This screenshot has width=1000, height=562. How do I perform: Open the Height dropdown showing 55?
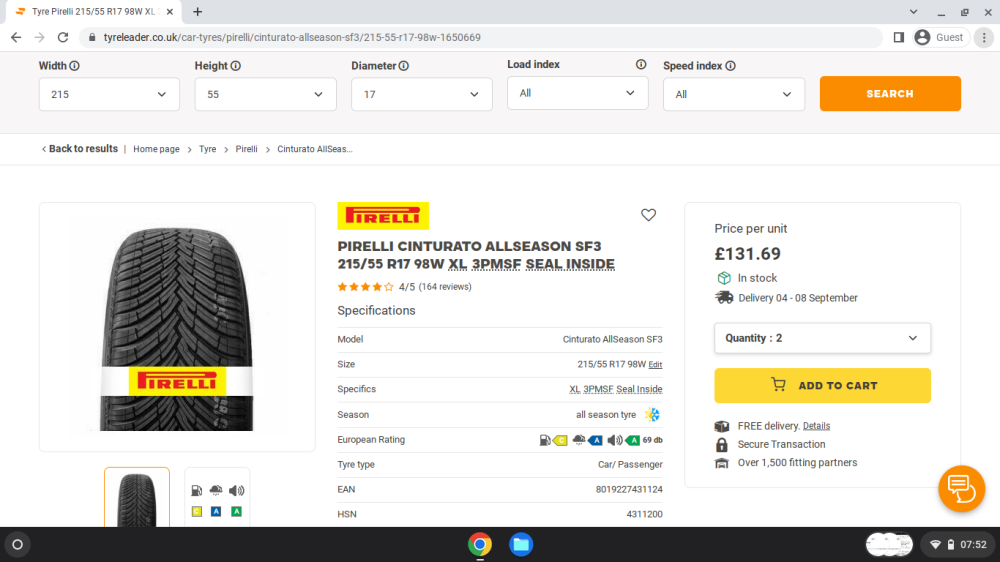point(265,94)
